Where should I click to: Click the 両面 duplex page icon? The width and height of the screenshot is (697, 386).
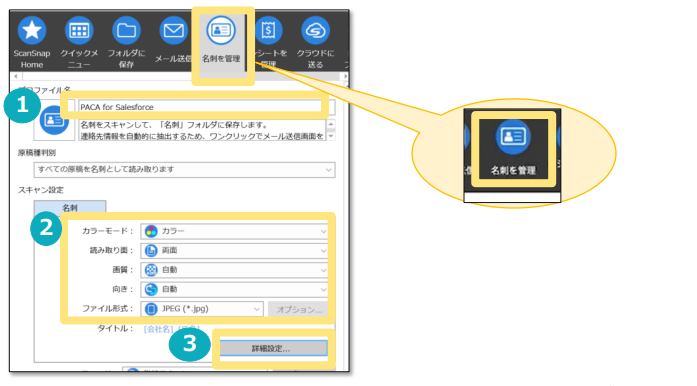tap(151, 251)
